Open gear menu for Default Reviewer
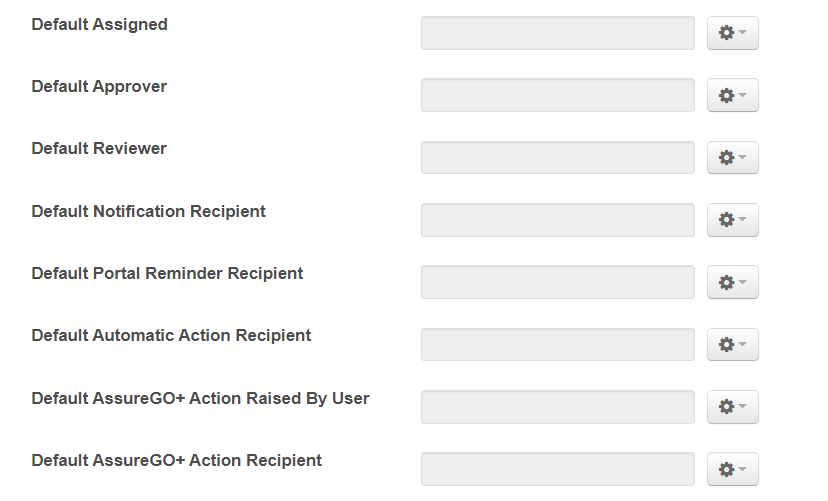 [732, 158]
